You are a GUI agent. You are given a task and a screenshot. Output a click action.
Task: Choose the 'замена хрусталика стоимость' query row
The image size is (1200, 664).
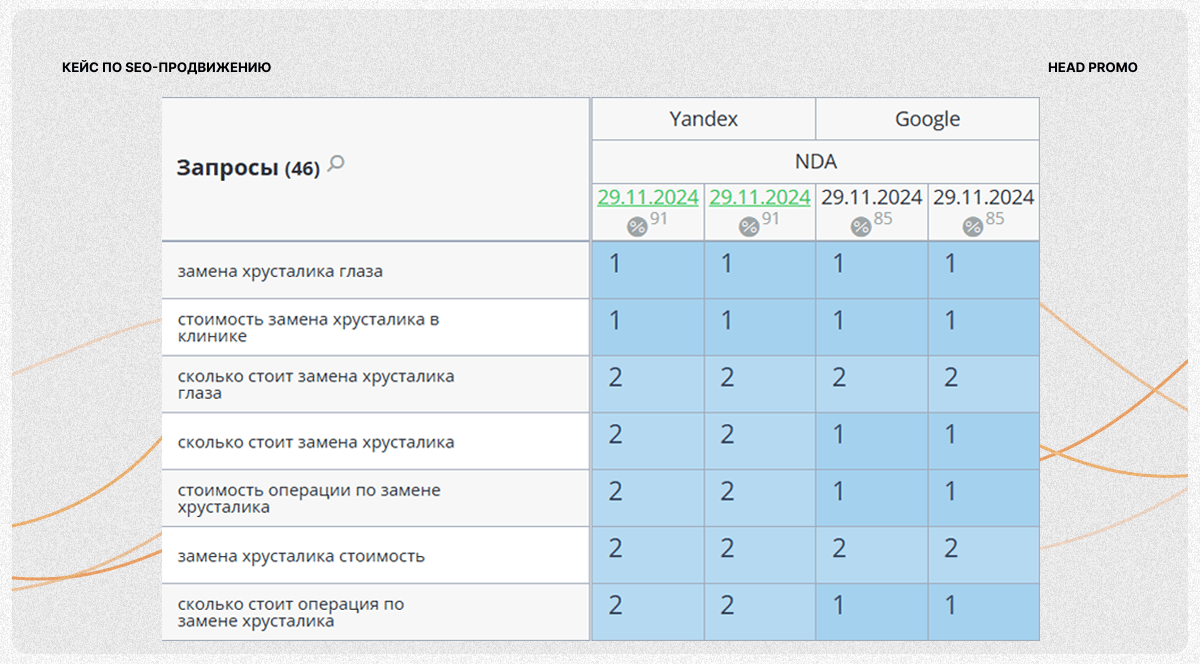click(x=301, y=556)
